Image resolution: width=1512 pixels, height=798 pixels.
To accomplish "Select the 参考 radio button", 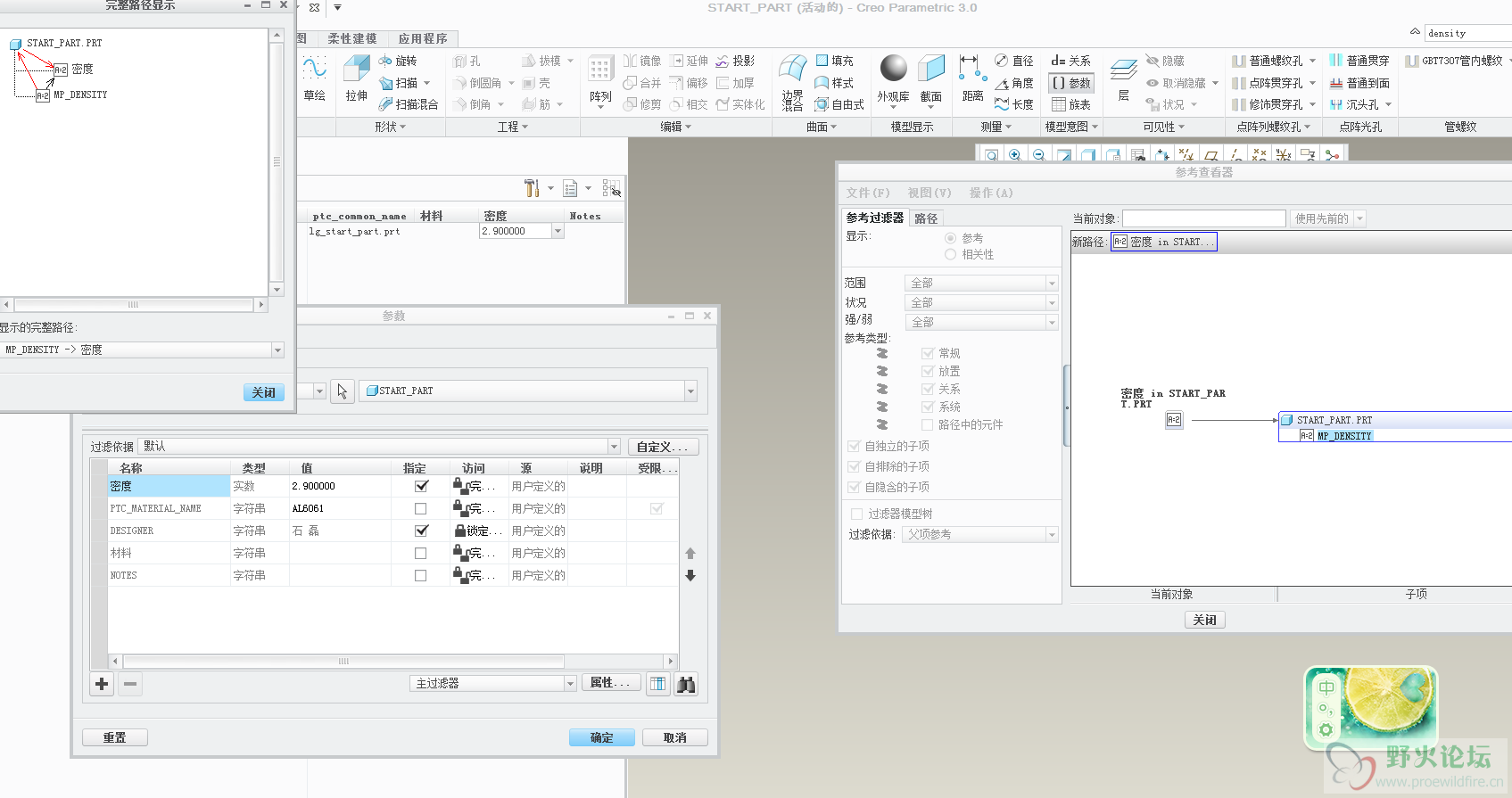I will [950, 238].
